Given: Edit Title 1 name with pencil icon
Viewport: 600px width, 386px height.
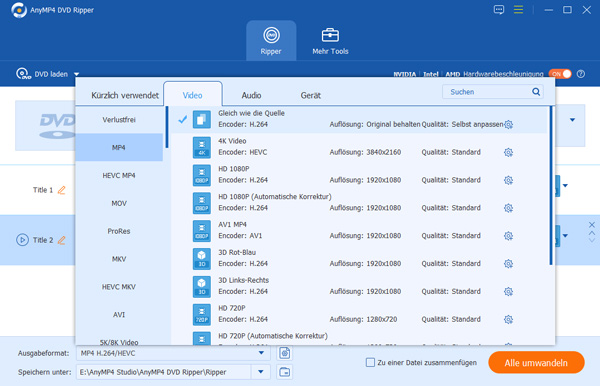Looking at the screenshot, I should 61,190.
